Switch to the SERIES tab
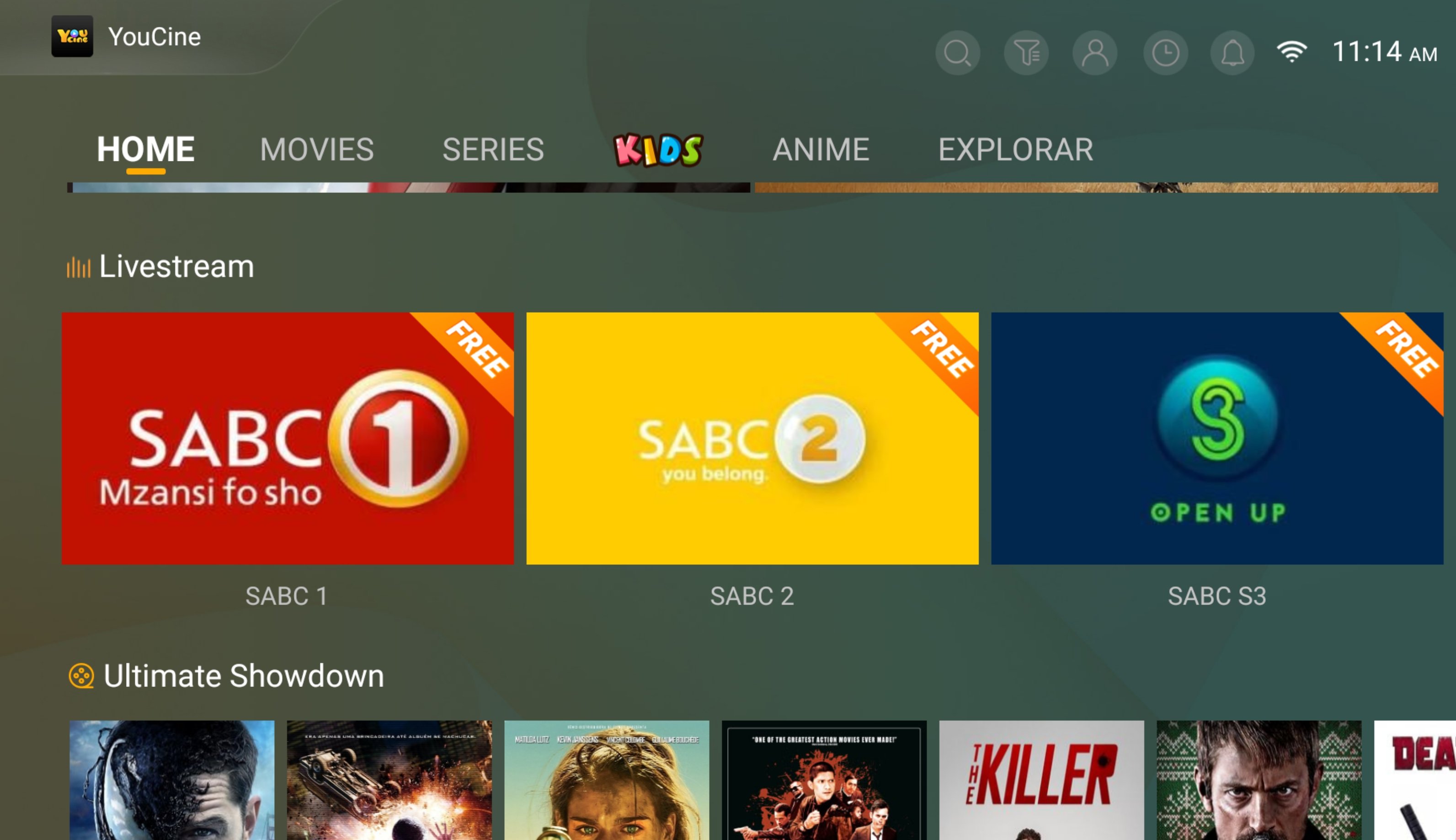1456x840 pixels. pyautogui.click(x=493, y=149)
